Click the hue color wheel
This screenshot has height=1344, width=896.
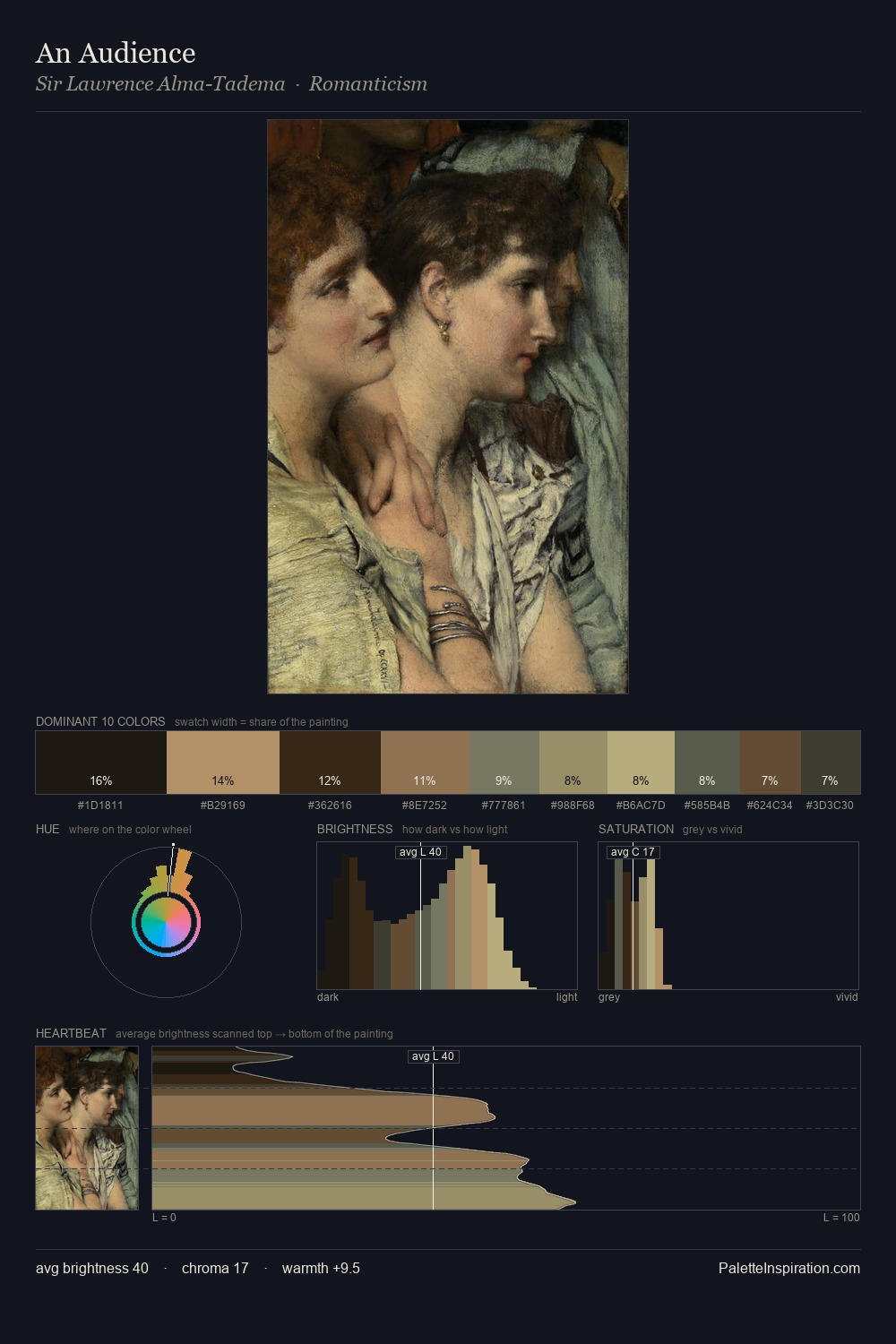pos(166,922)
